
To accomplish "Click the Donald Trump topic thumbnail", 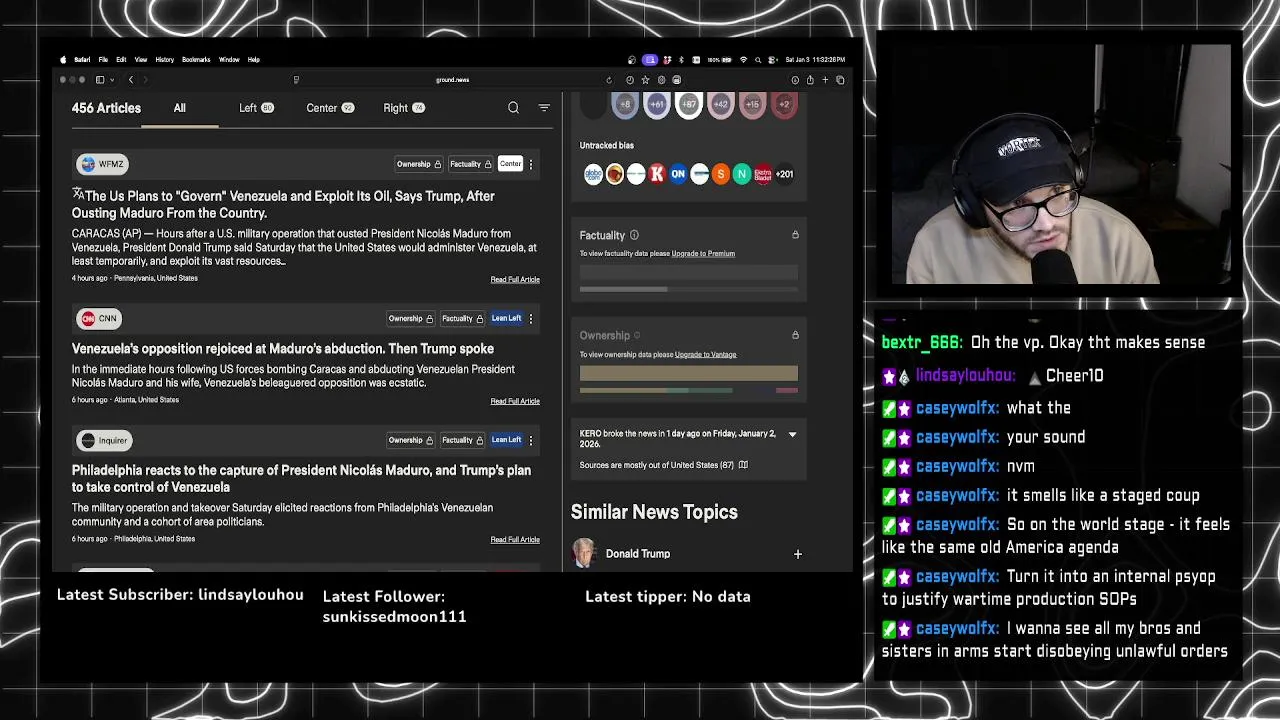I will (583, 554).
